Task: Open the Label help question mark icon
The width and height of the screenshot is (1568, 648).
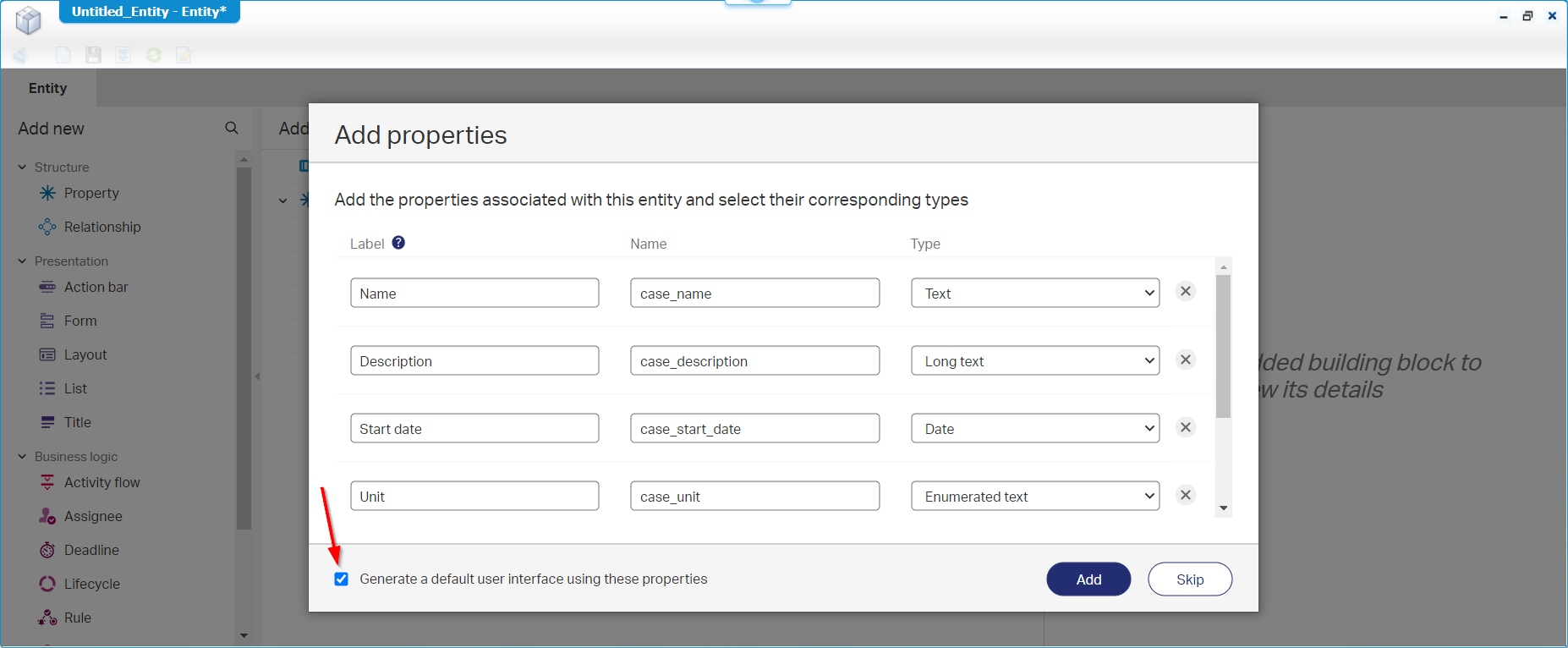Action: point(398,243)
